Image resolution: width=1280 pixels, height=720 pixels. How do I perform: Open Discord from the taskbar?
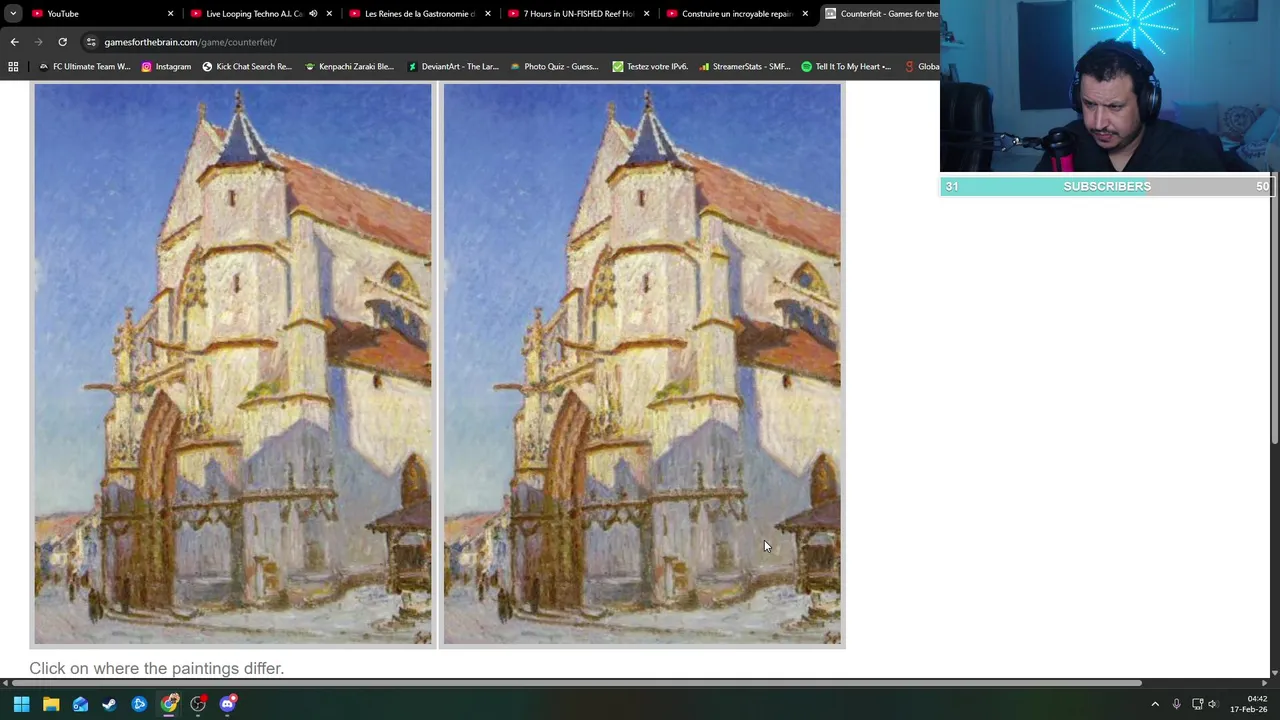point(228,704)
